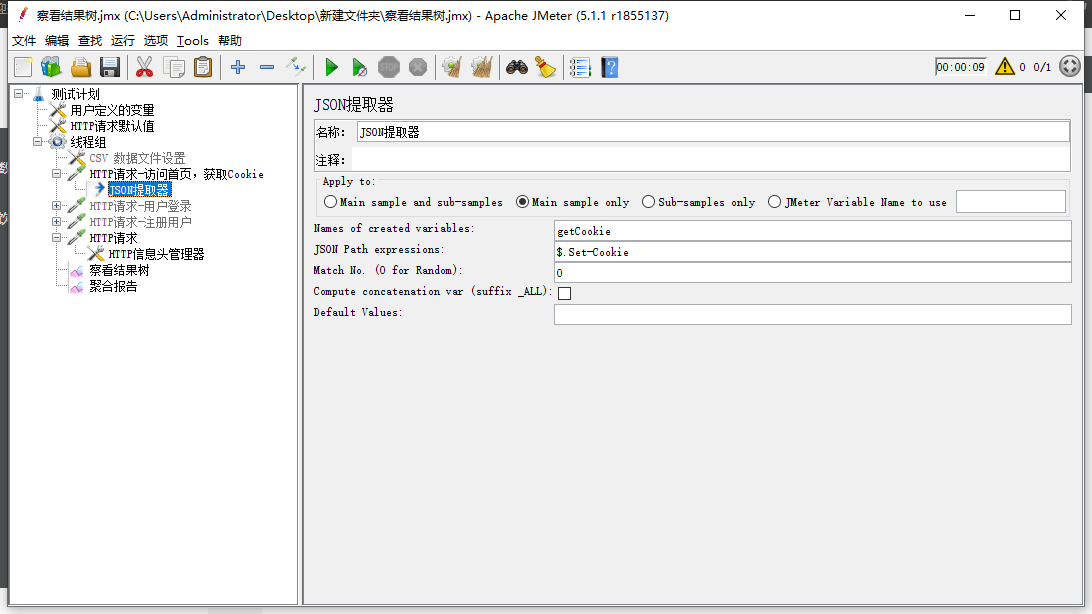The width and height of the screenshot is (1092, 614).
Task: Select Sub-samples only radio button
Action: 648,202
